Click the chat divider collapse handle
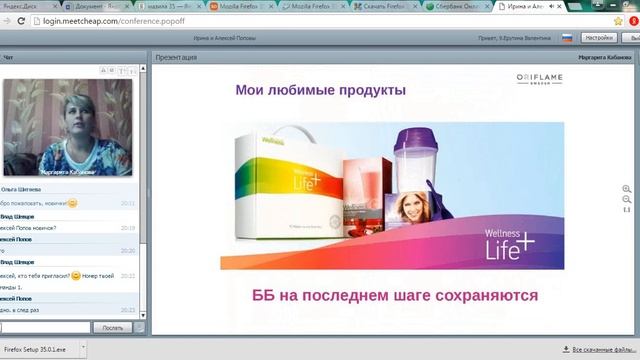 (x=149, y=194)
